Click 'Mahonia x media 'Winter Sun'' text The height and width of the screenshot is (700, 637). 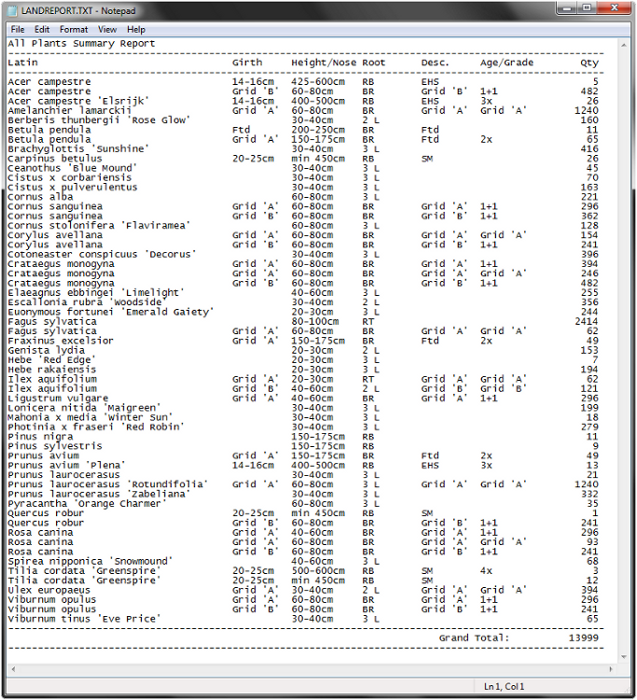coord(90,417)
